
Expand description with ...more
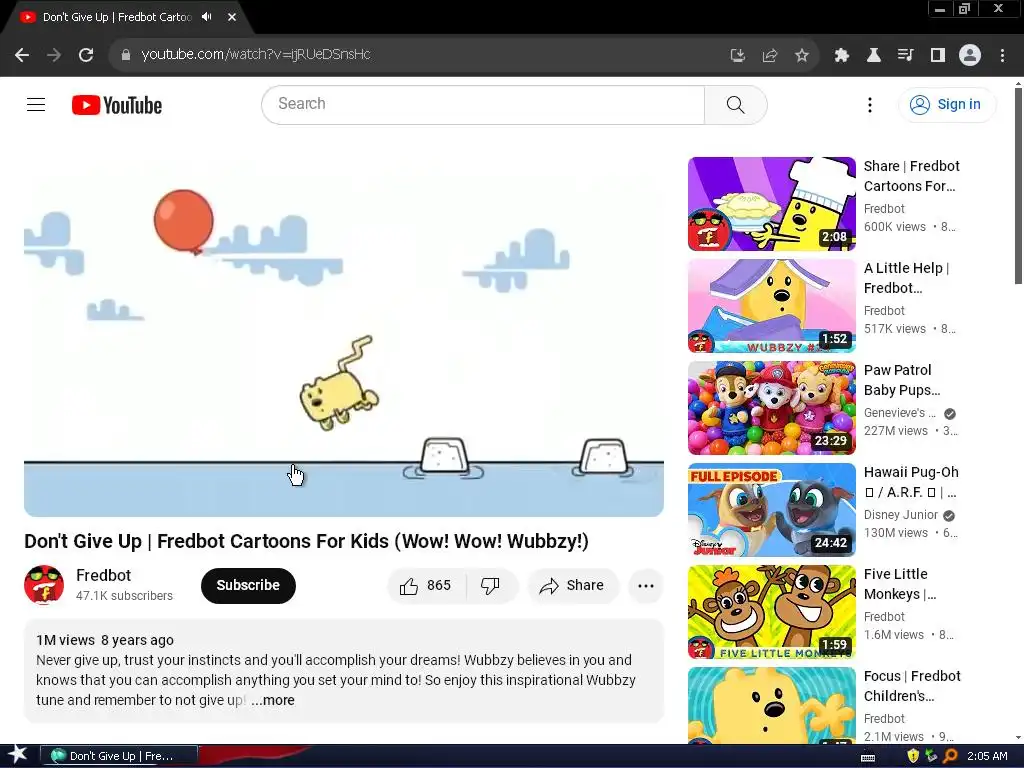(273, 700)
